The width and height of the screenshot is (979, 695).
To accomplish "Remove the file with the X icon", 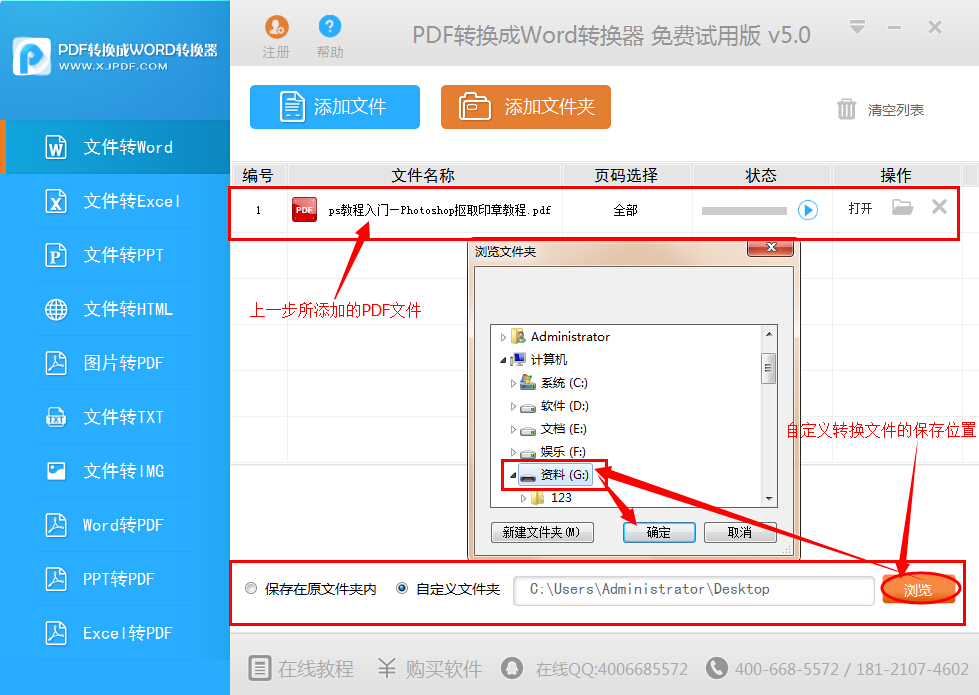I will [939, 207].
